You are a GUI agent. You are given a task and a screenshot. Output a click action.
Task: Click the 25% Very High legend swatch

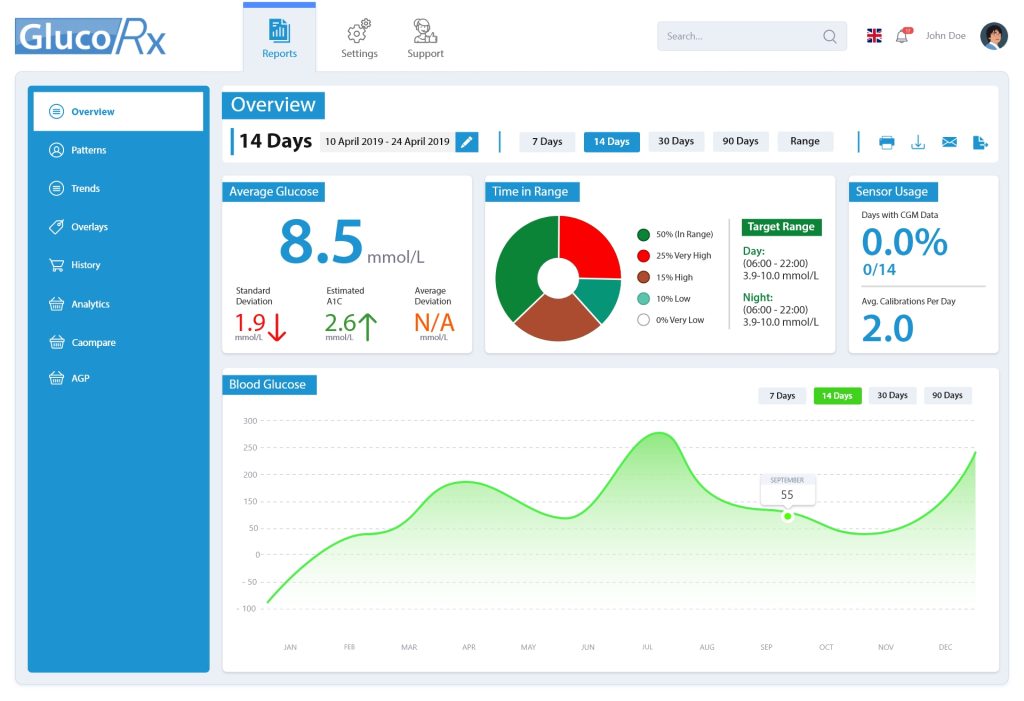643,256
